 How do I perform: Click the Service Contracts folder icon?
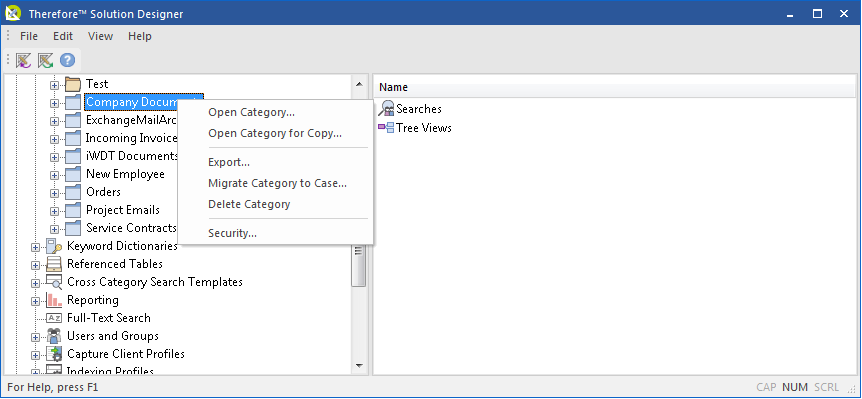tap(73, 228)
